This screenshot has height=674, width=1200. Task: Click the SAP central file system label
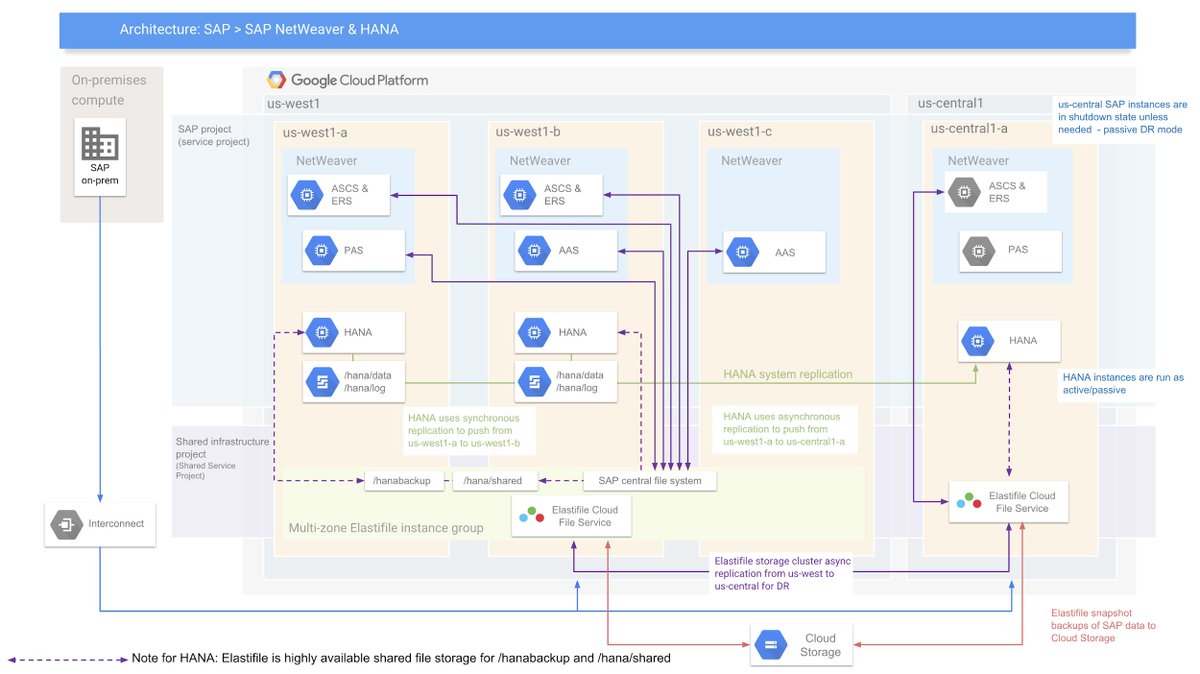648,480
